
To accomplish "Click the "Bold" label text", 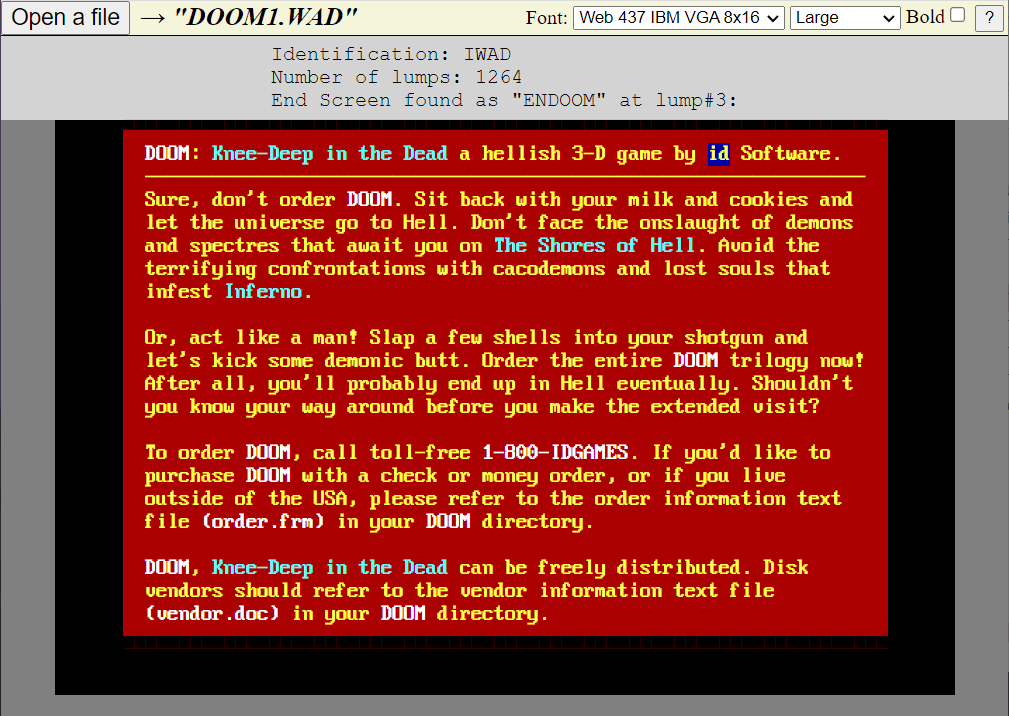I will pos(925,17).
